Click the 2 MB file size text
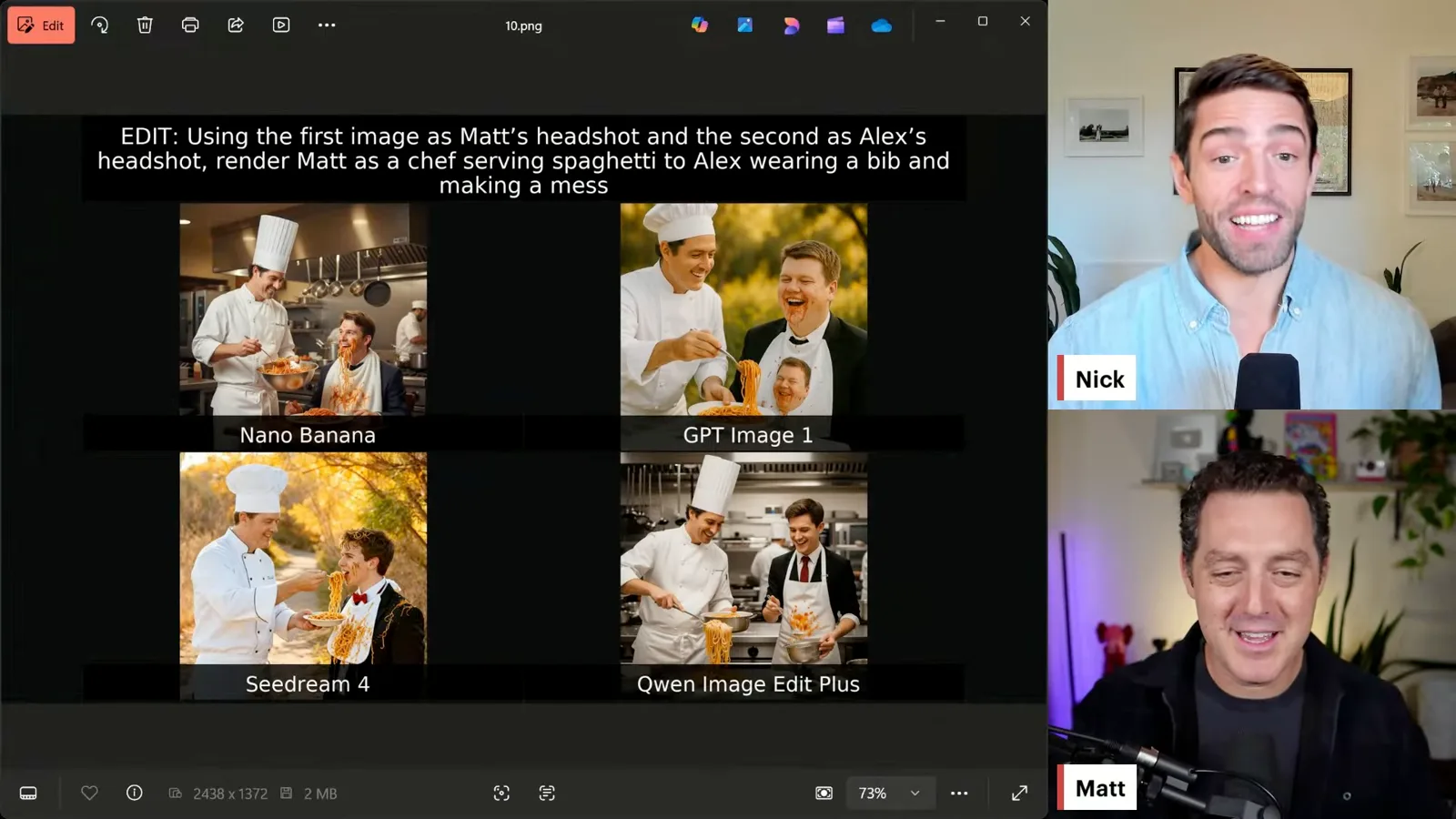The image size is (1456, 819). (x=320, y=794)
